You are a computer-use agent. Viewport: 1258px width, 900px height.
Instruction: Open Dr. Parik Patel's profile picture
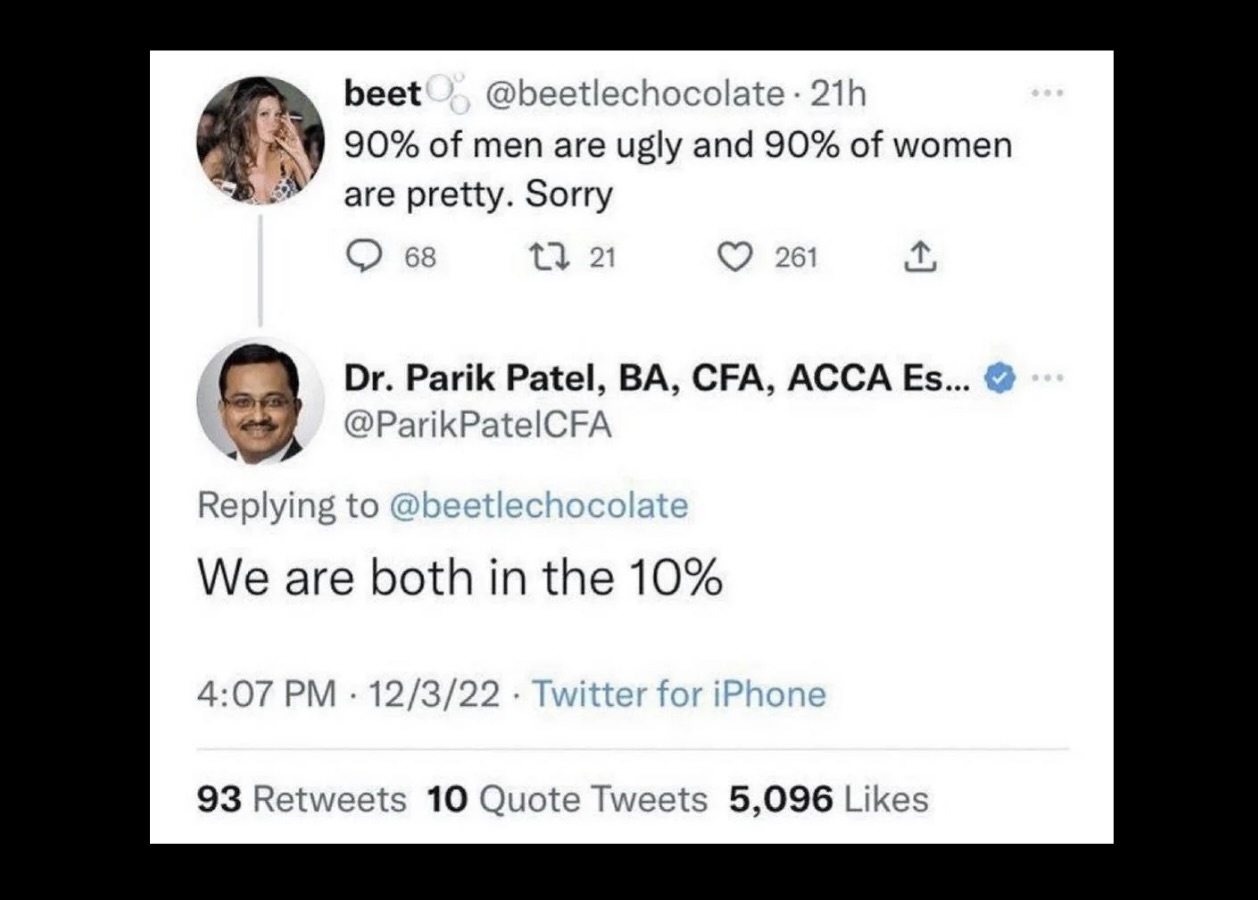click(x=260, y=401)
